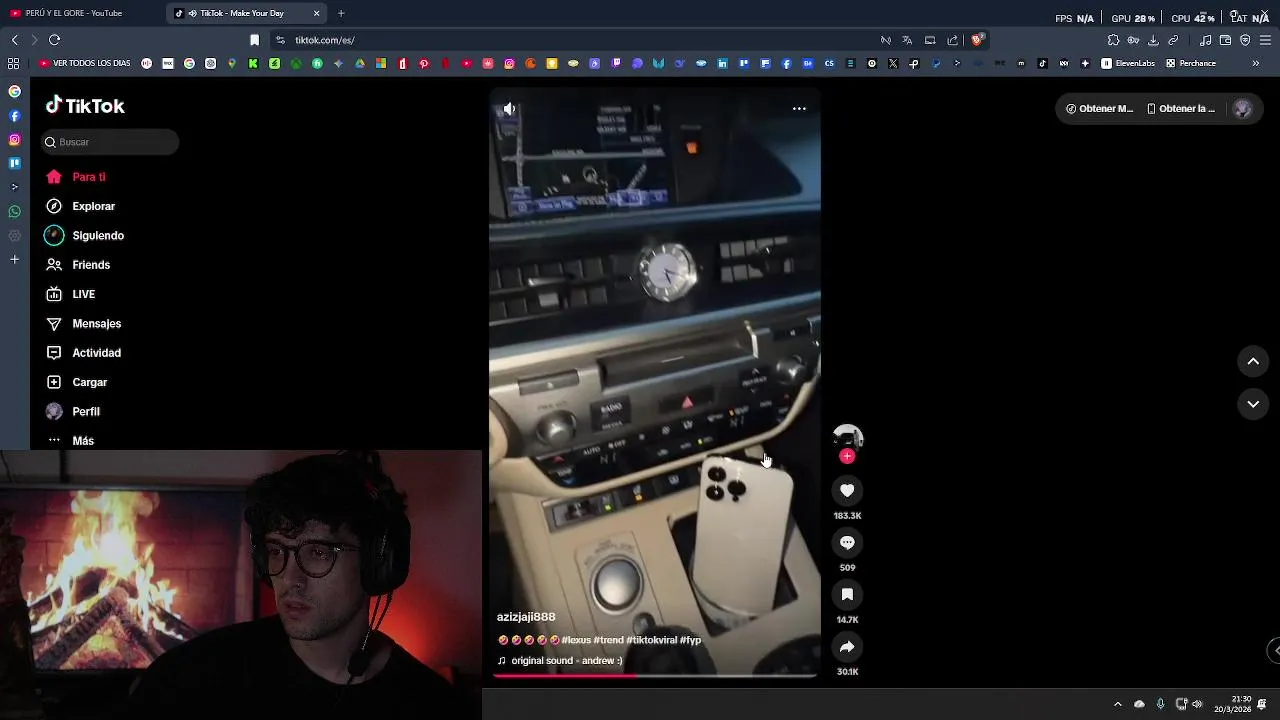
Task: Click the #tiktokviral hashtag
Action: [651, 640]
